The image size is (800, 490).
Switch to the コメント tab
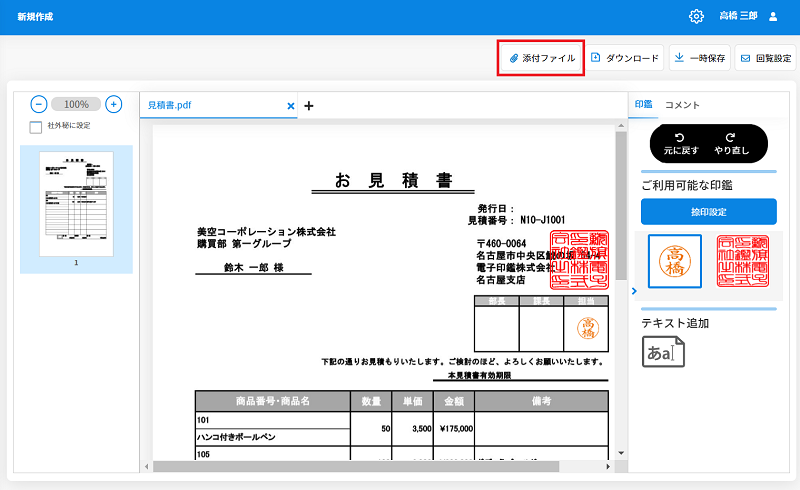(682, 105)
